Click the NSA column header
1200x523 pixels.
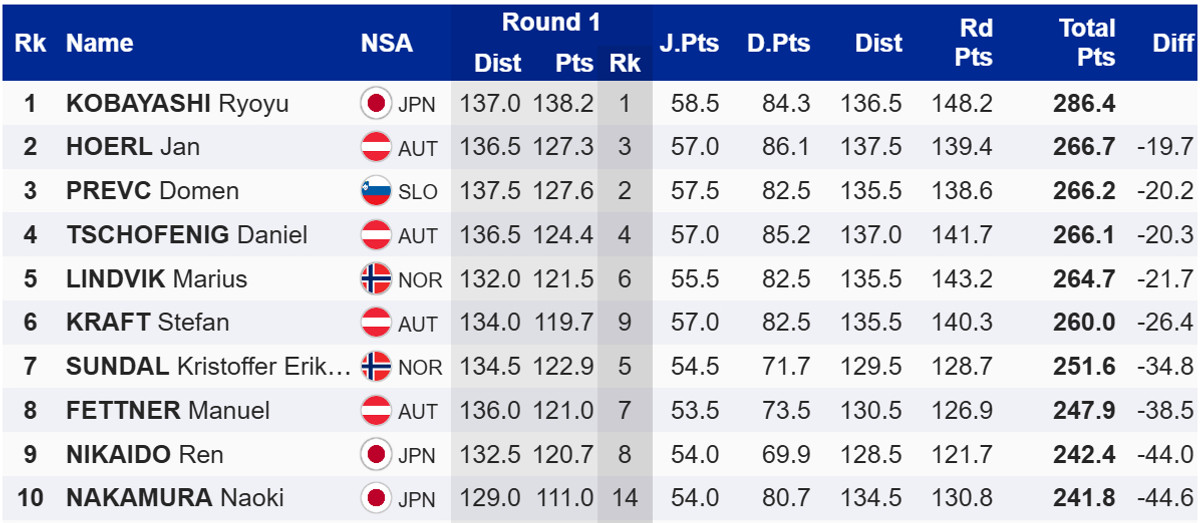(386, 43)
